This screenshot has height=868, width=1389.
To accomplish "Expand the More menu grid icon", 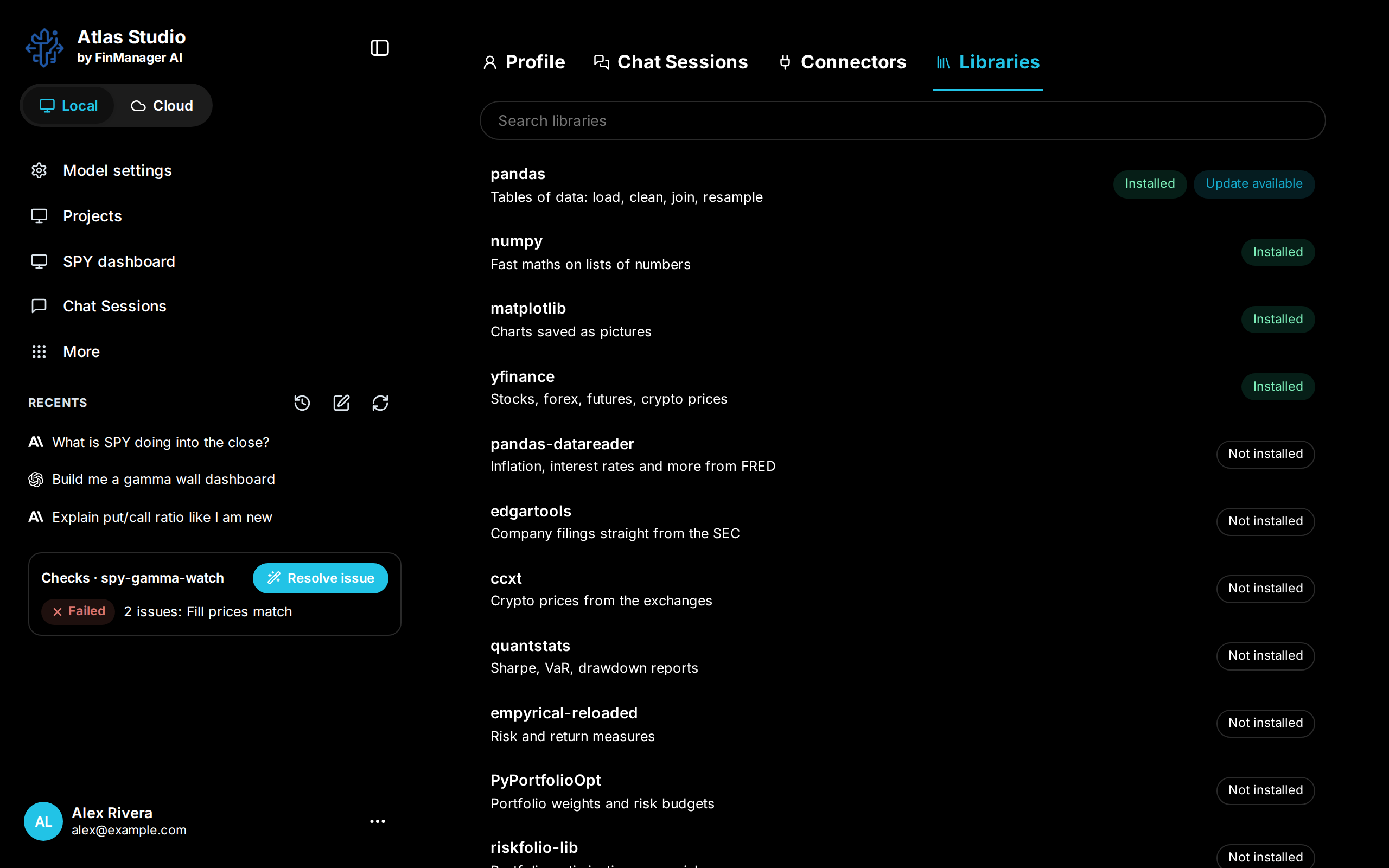I will (39, 352).
